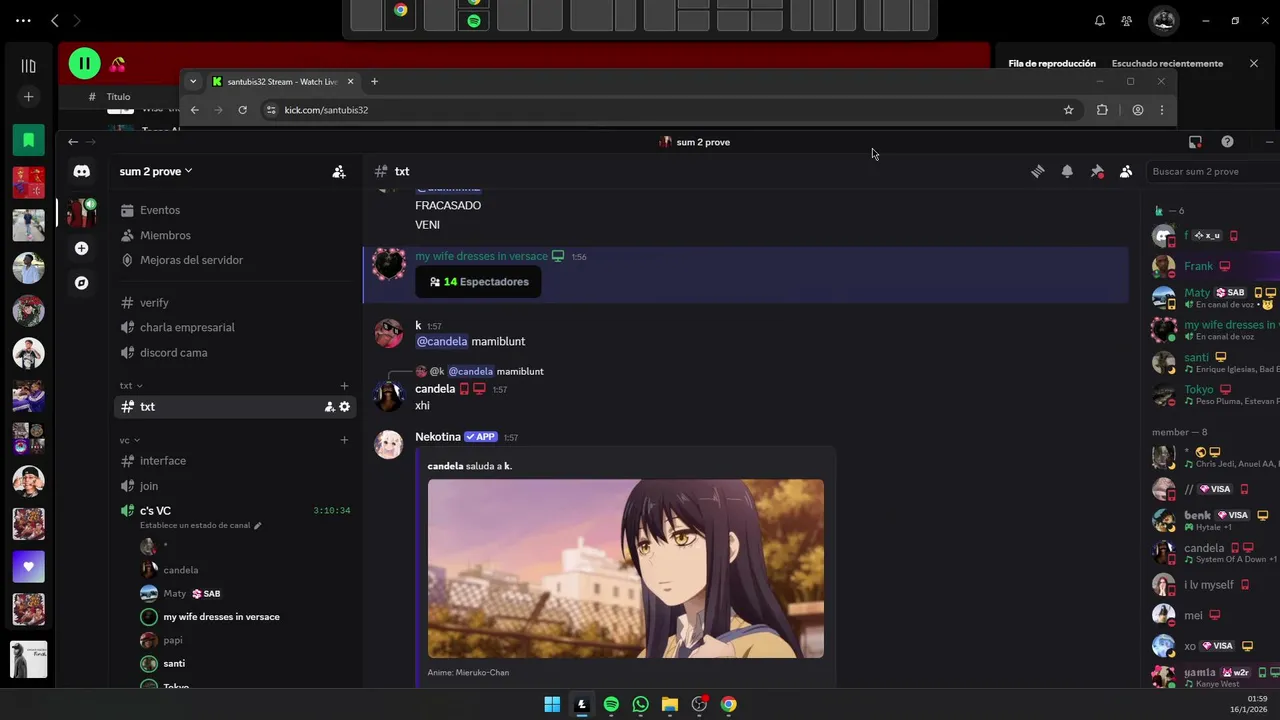Open Spotify from the taskbar
This screenshot has width=1280, height=720.
point(611,704)
